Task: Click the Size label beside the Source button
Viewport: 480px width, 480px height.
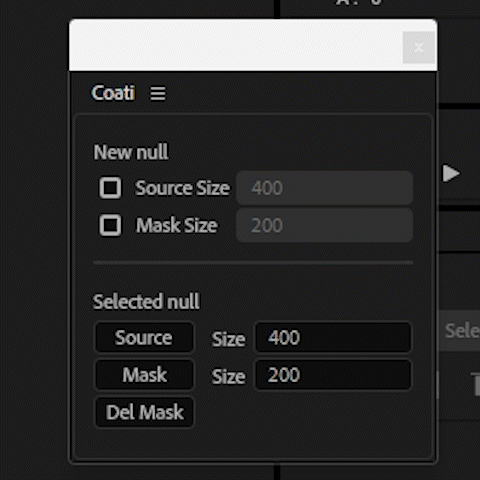Action: coord(228,339)
